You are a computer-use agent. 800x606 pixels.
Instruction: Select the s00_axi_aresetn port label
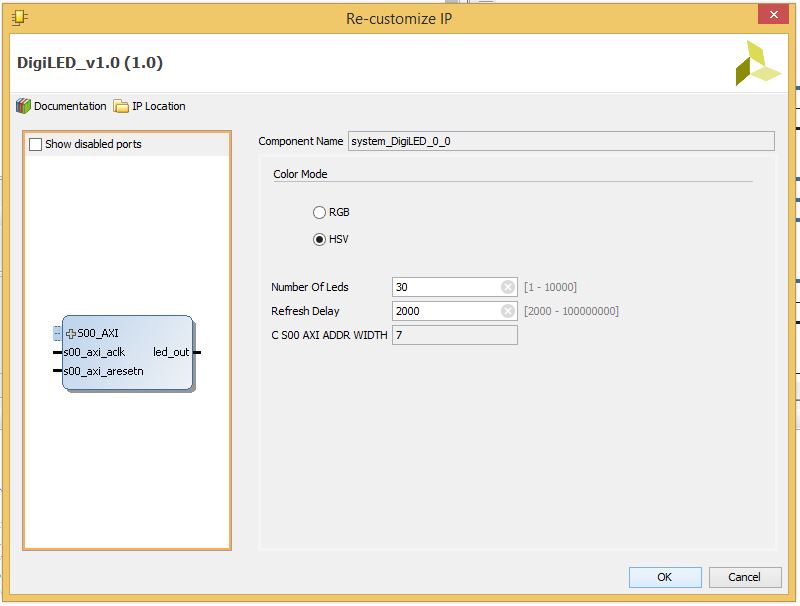(104, 371)
